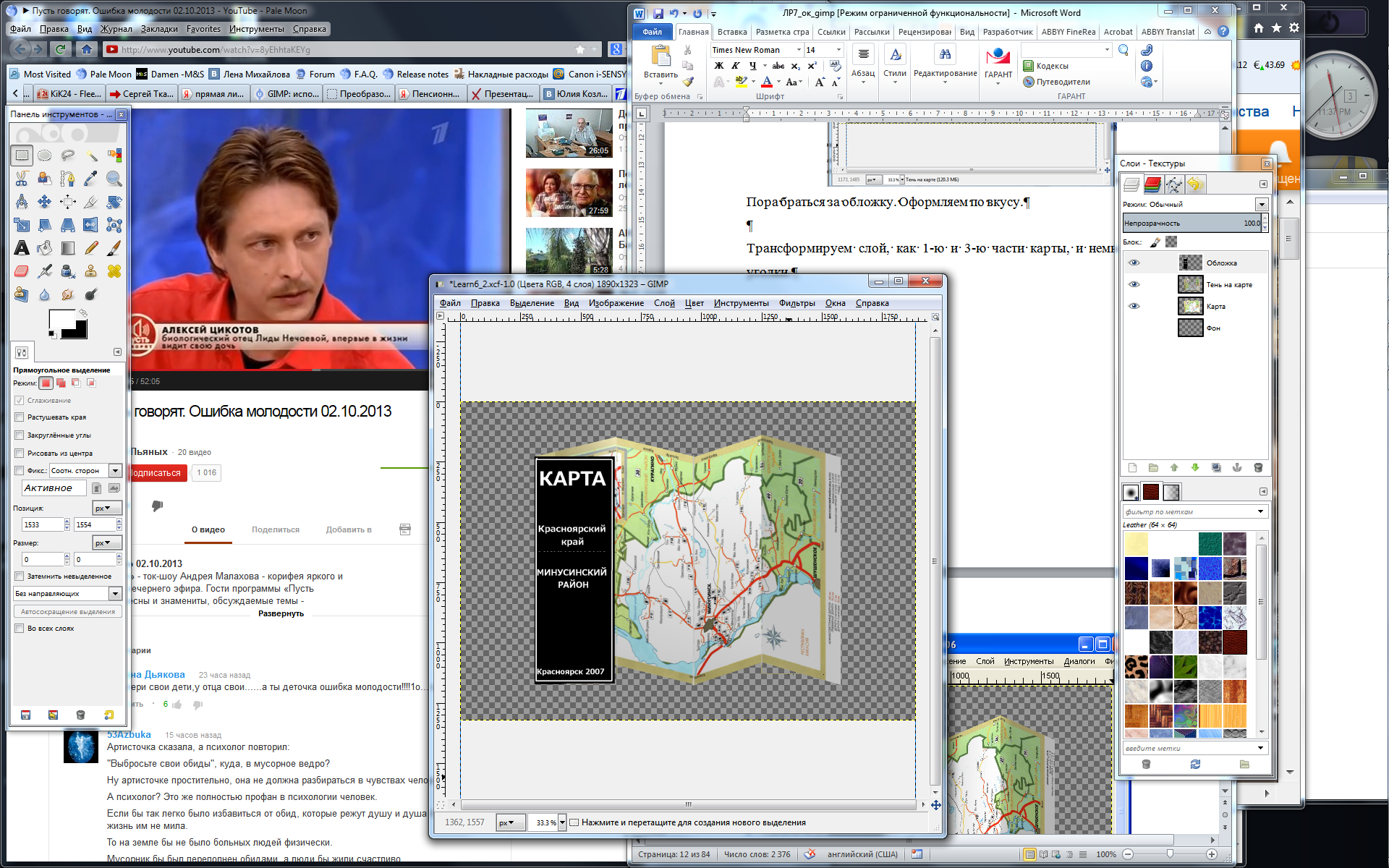Viewport: 1389px width, 868px height.
Task: Select the Paths pen tool
Action: coord(68,179)
